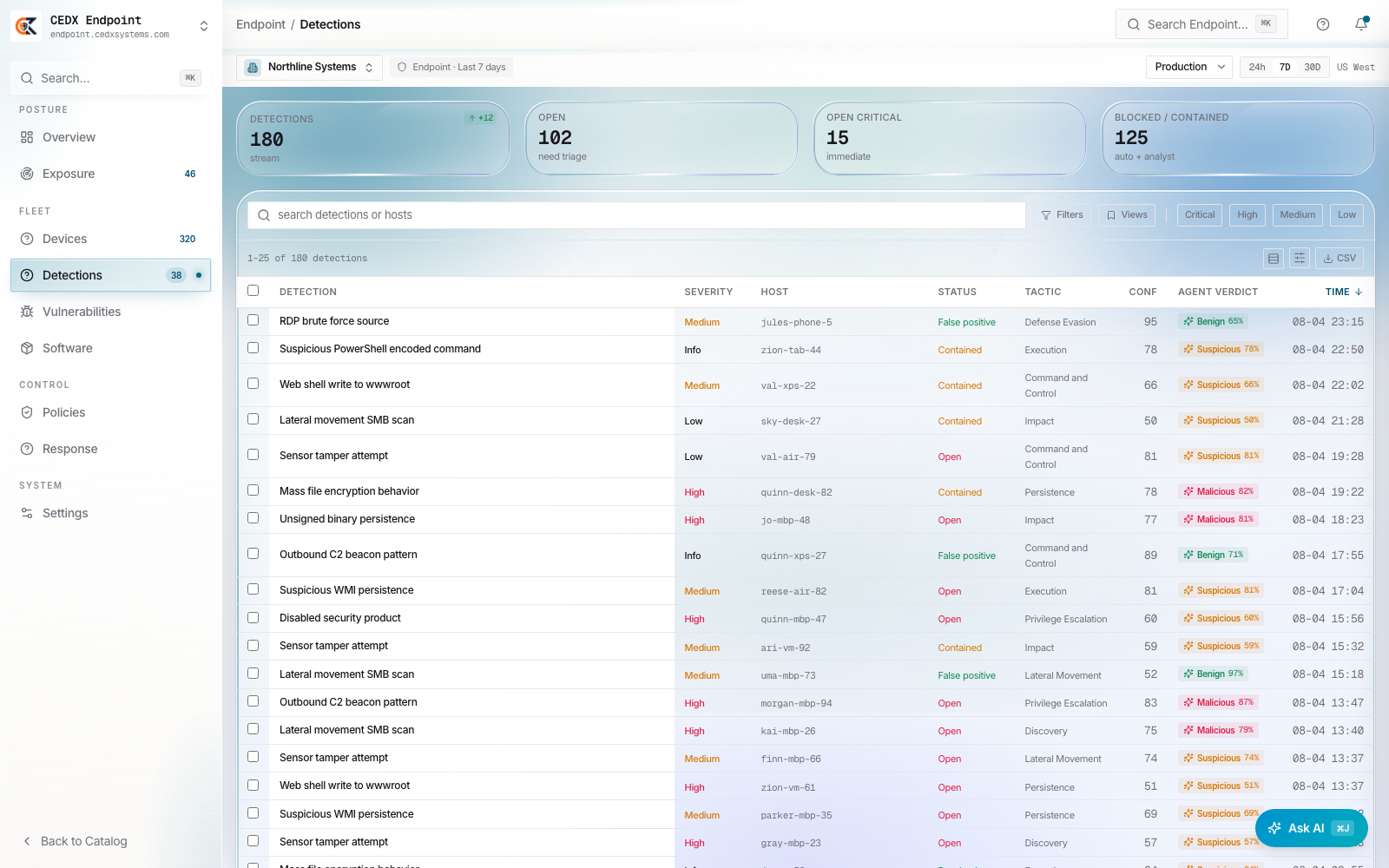Viewport: 1389px width, 868px height.
Task: Click host jules-phone-5
Action: 796,322
